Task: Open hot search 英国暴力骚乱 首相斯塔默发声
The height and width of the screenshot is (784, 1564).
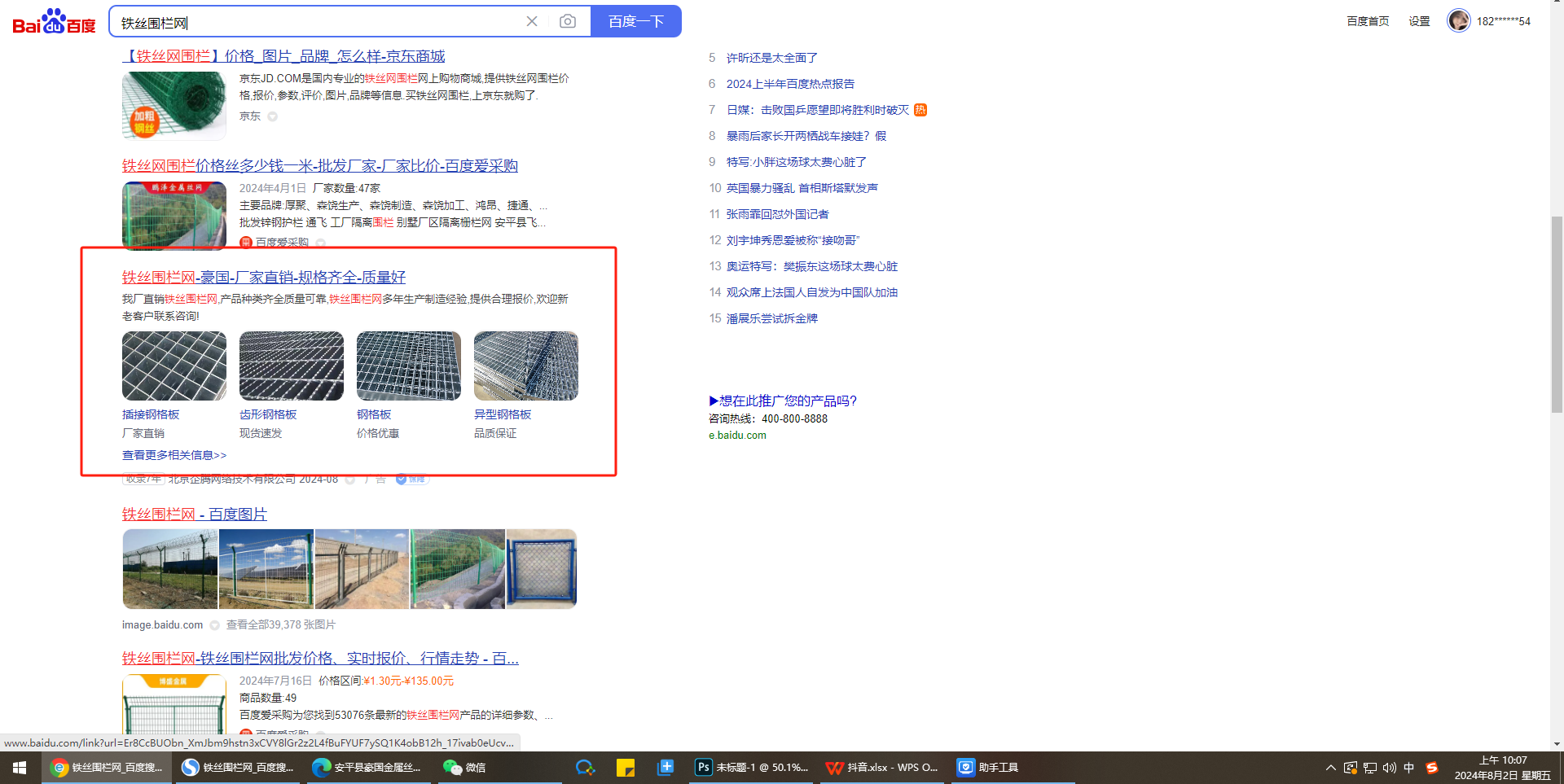Action: point(802,188)
